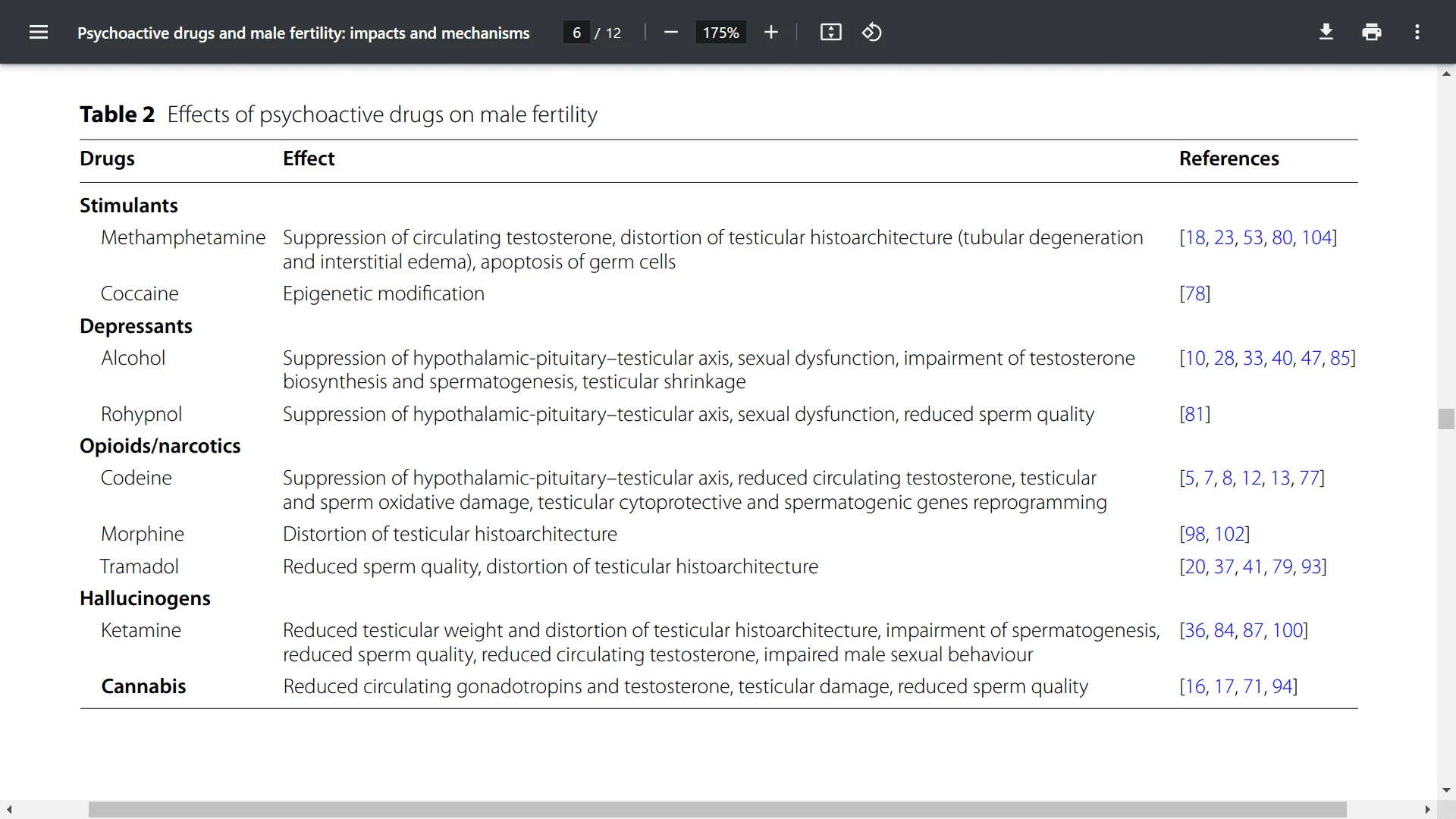The image size is (1456, 819).
Task: Open reference 71 link
Action: click(1253, 686)
